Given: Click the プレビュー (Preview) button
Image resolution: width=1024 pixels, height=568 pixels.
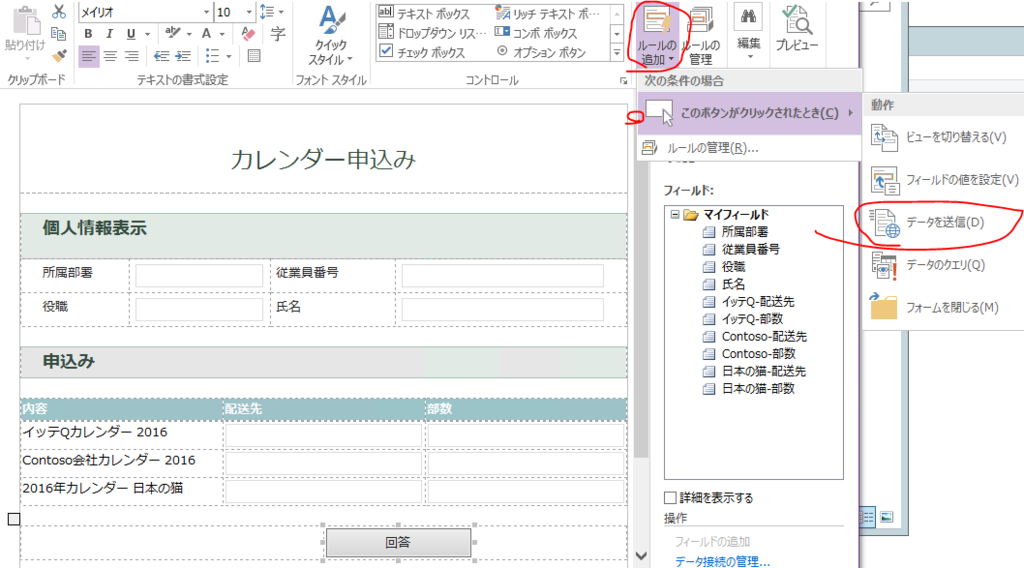Looking at the screenshot, I should 796,29.
